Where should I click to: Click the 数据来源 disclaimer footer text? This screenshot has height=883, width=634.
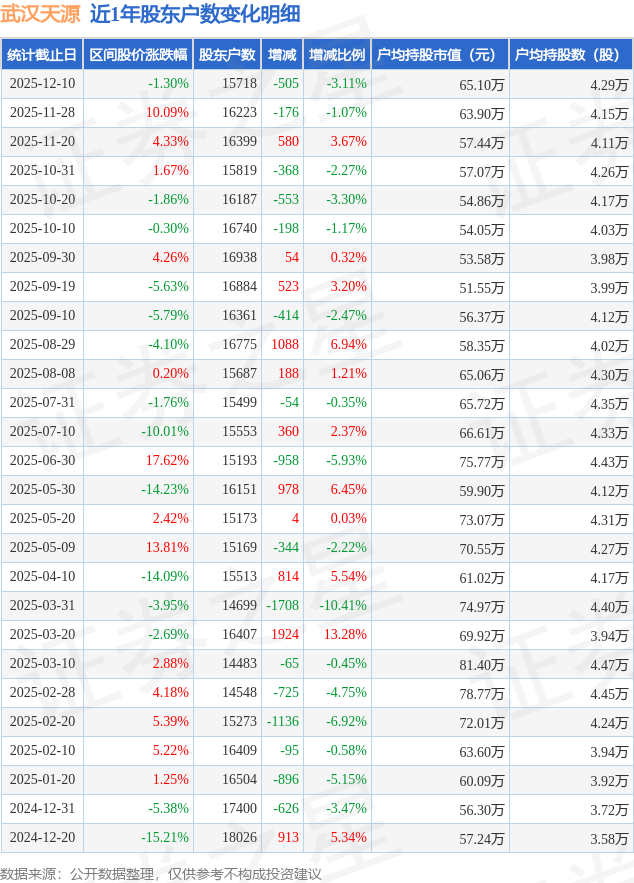(x=161, y=873)
